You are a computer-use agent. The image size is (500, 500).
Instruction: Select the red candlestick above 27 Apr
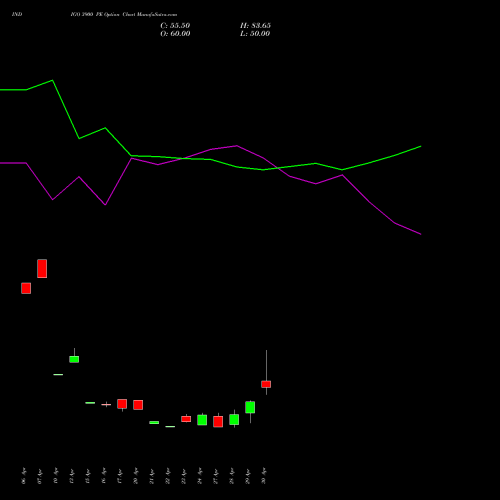(x=218, y=421)
